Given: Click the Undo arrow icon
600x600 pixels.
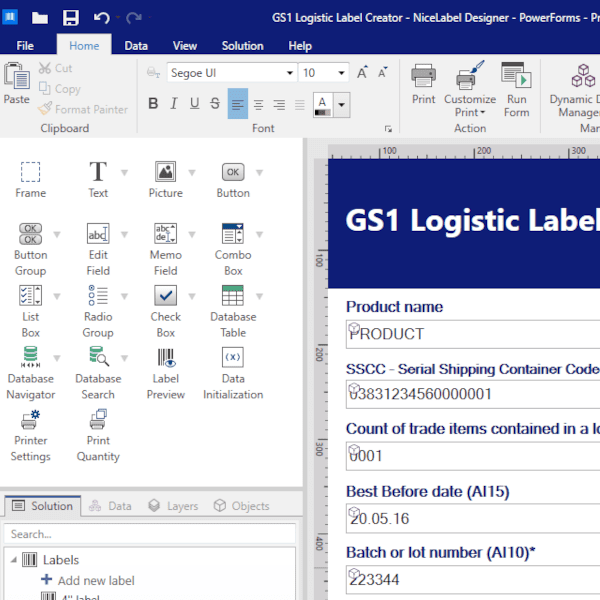Looking at the screenshot, I should pyautogui.click(x=101, y=18).
